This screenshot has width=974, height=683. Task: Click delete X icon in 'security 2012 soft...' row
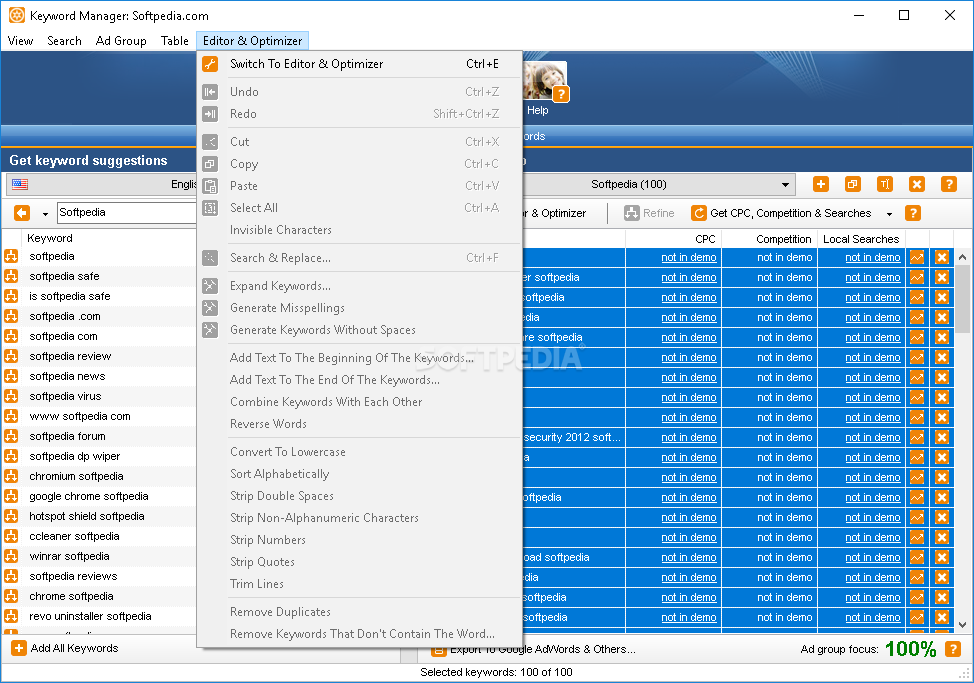[x=942, y=438]
